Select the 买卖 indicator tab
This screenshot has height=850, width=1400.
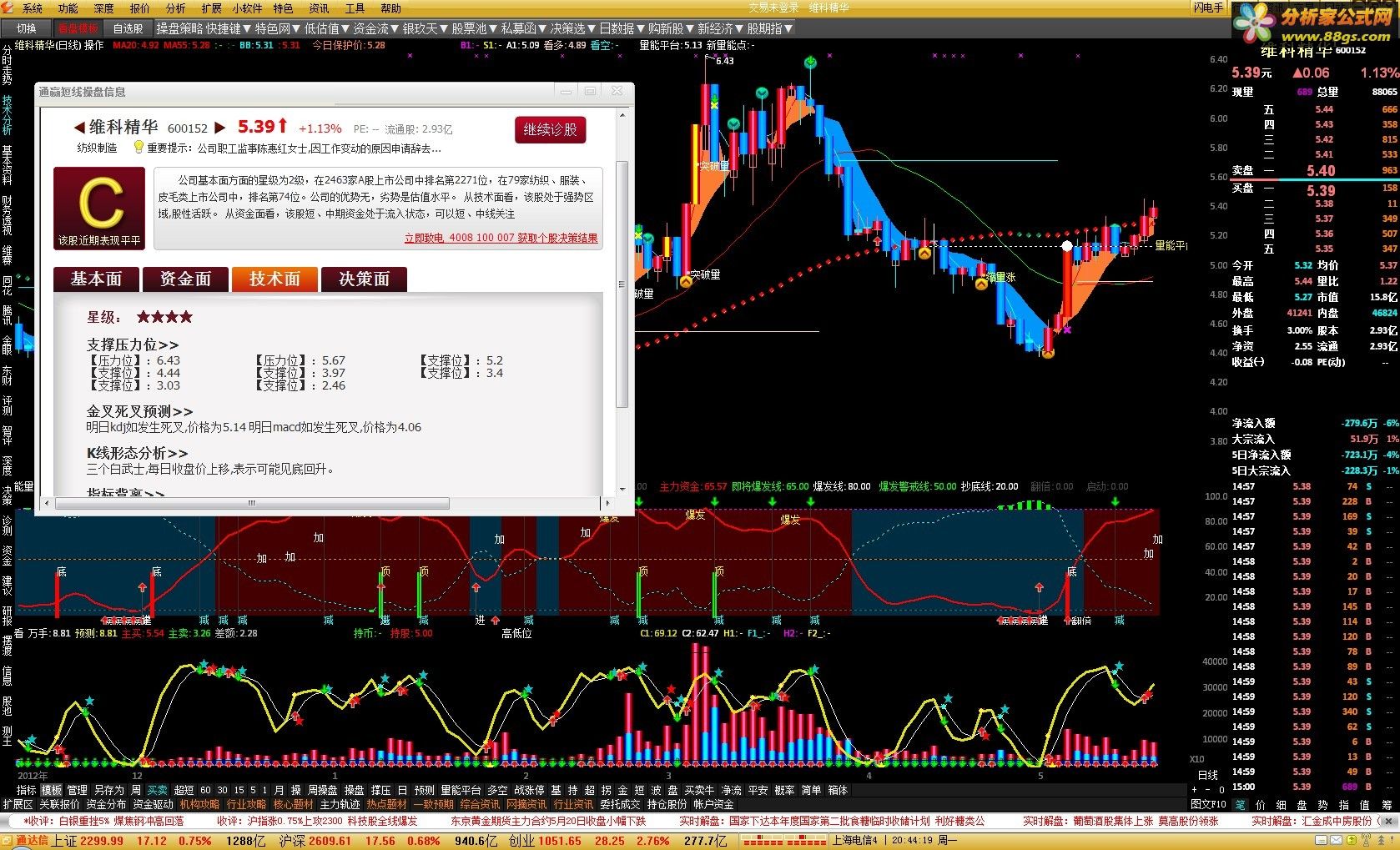(157, 790)
